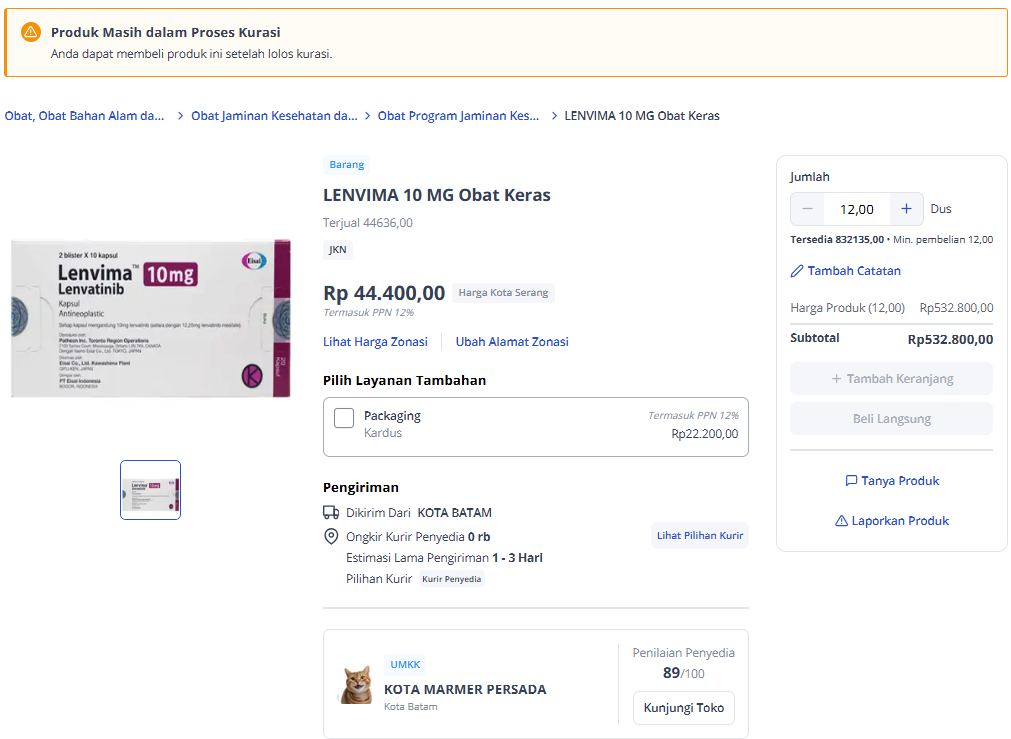Click the supplier rating 89/100
The width and height of the screenshot is (1011, 739).
683,673
